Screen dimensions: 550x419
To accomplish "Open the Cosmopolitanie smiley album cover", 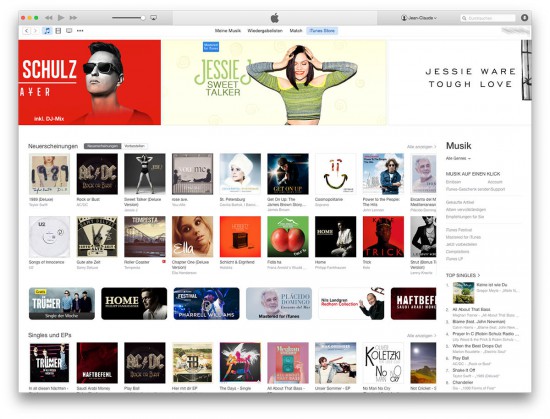I will pos(336,174).
